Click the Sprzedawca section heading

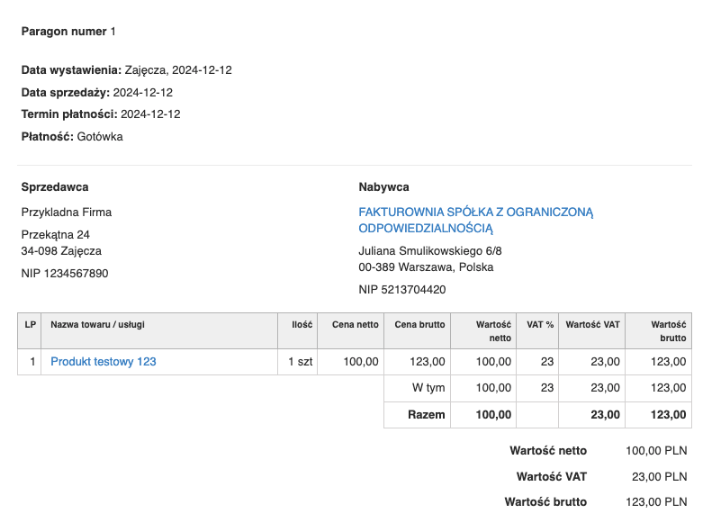[x=55, y=187]
